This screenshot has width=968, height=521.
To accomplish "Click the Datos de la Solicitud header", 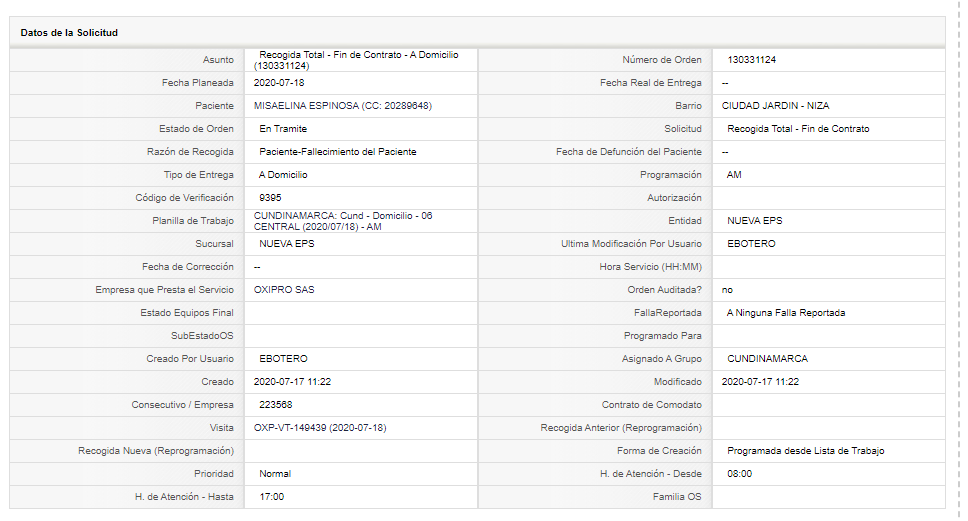I will point(69,33).
